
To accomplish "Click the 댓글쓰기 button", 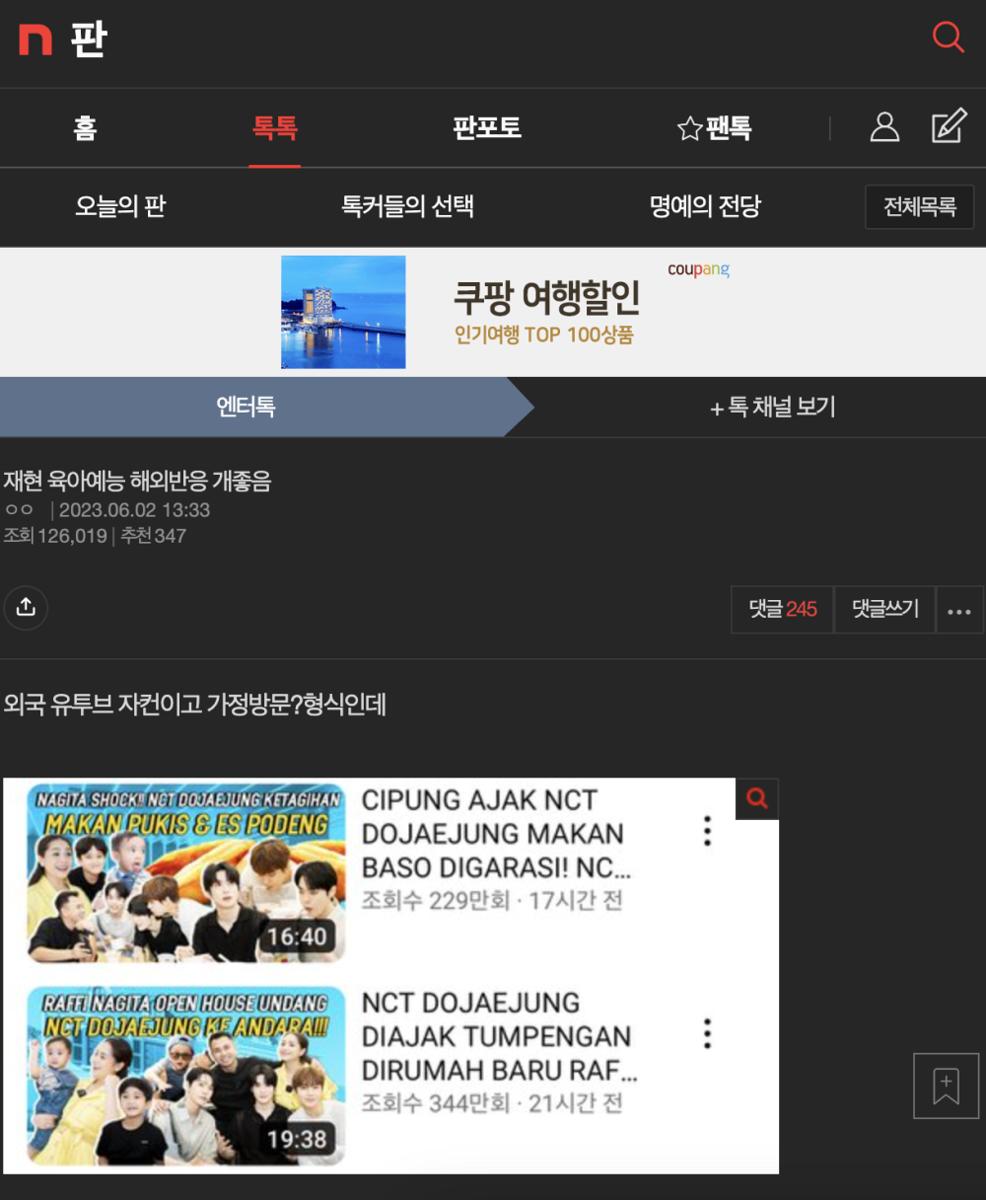I will [x=885, y=609].
